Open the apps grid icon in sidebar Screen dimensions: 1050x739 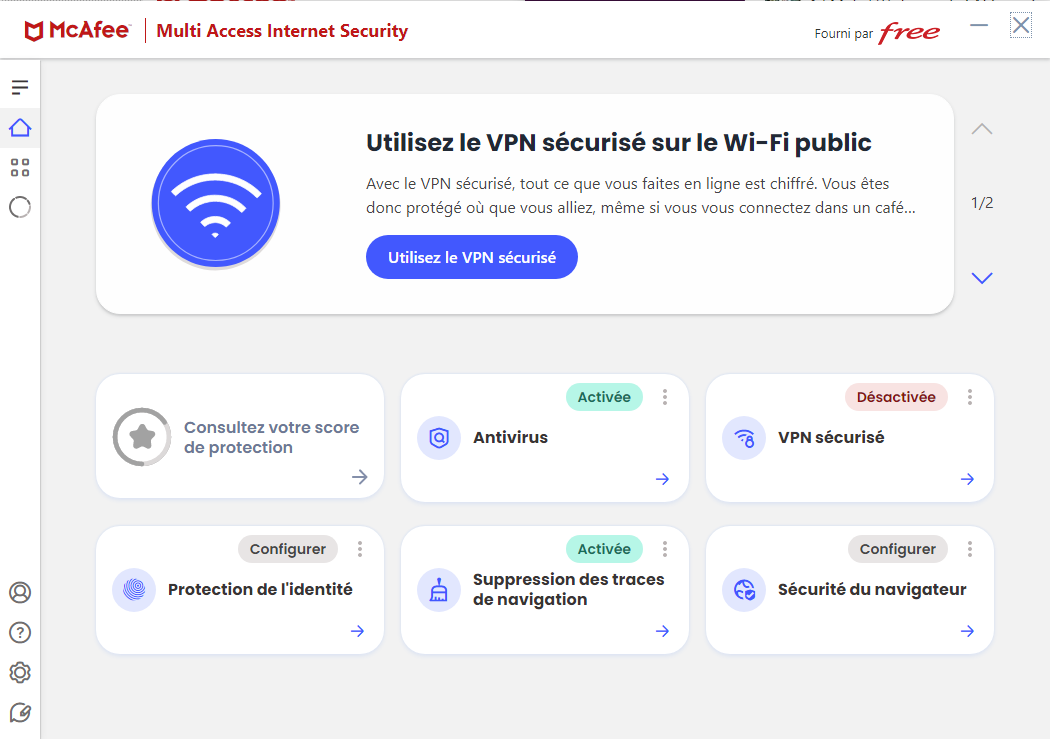(x=20, y=167)
